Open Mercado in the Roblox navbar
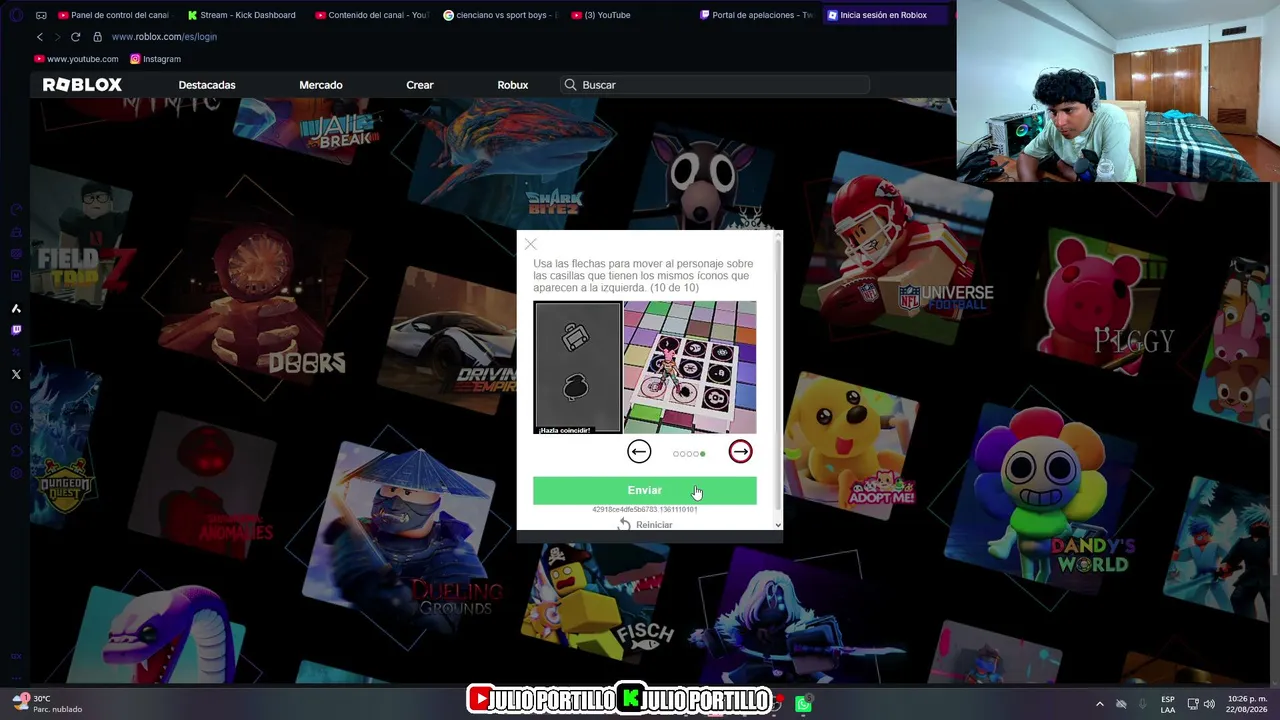The image size is (1280, 720). point(321,85)
